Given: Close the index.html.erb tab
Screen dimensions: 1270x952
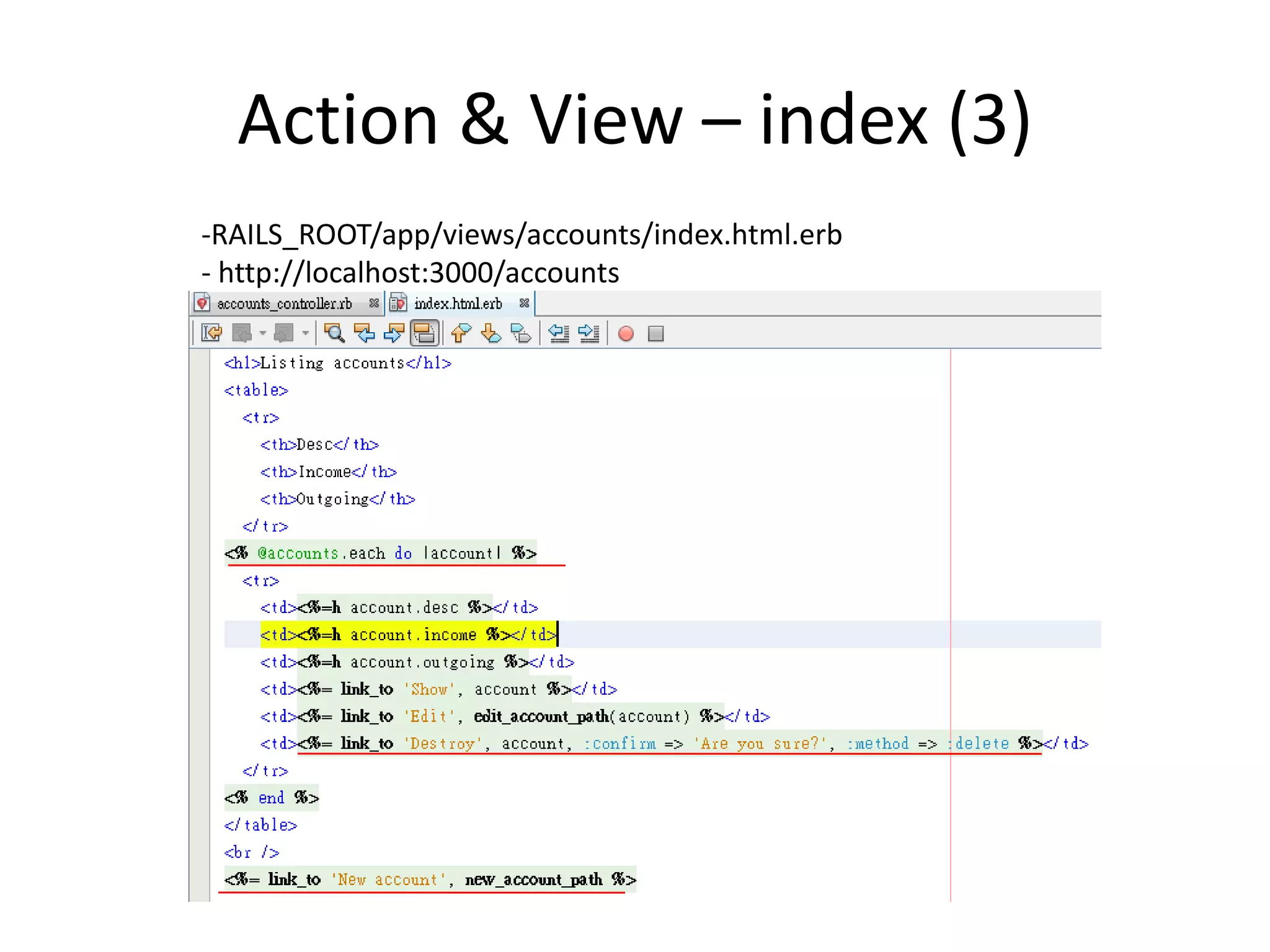Looking at the screenshot, I should [525, 303].
